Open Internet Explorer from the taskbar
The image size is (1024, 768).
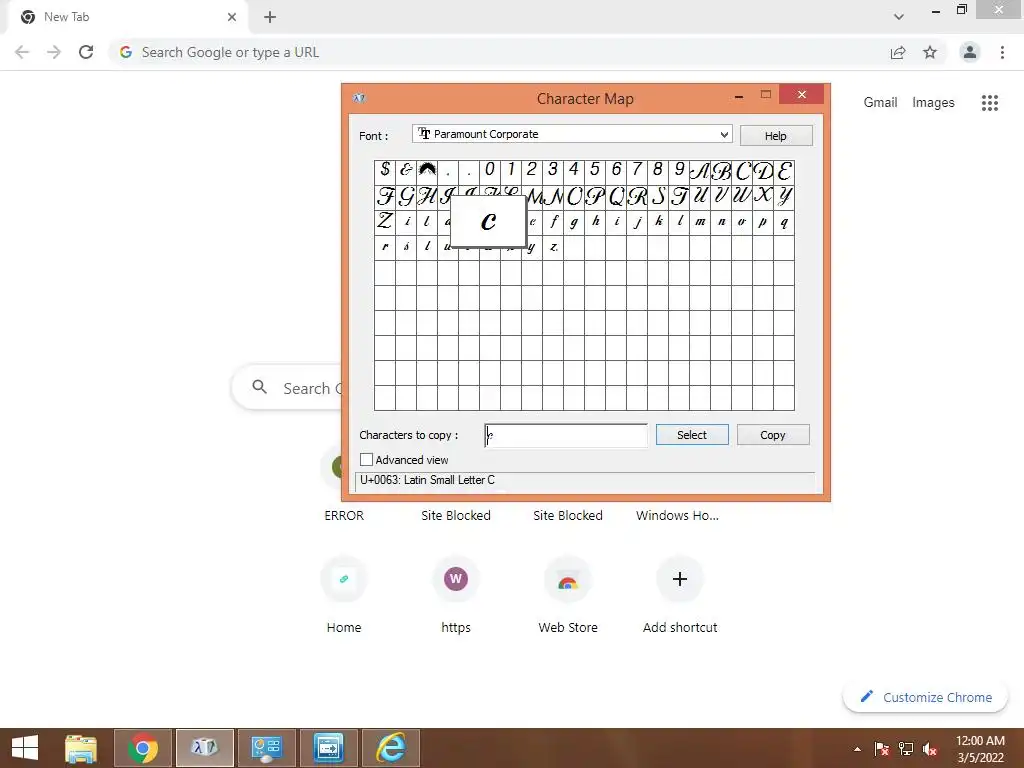pyautogui.click(x=391, y=748)
